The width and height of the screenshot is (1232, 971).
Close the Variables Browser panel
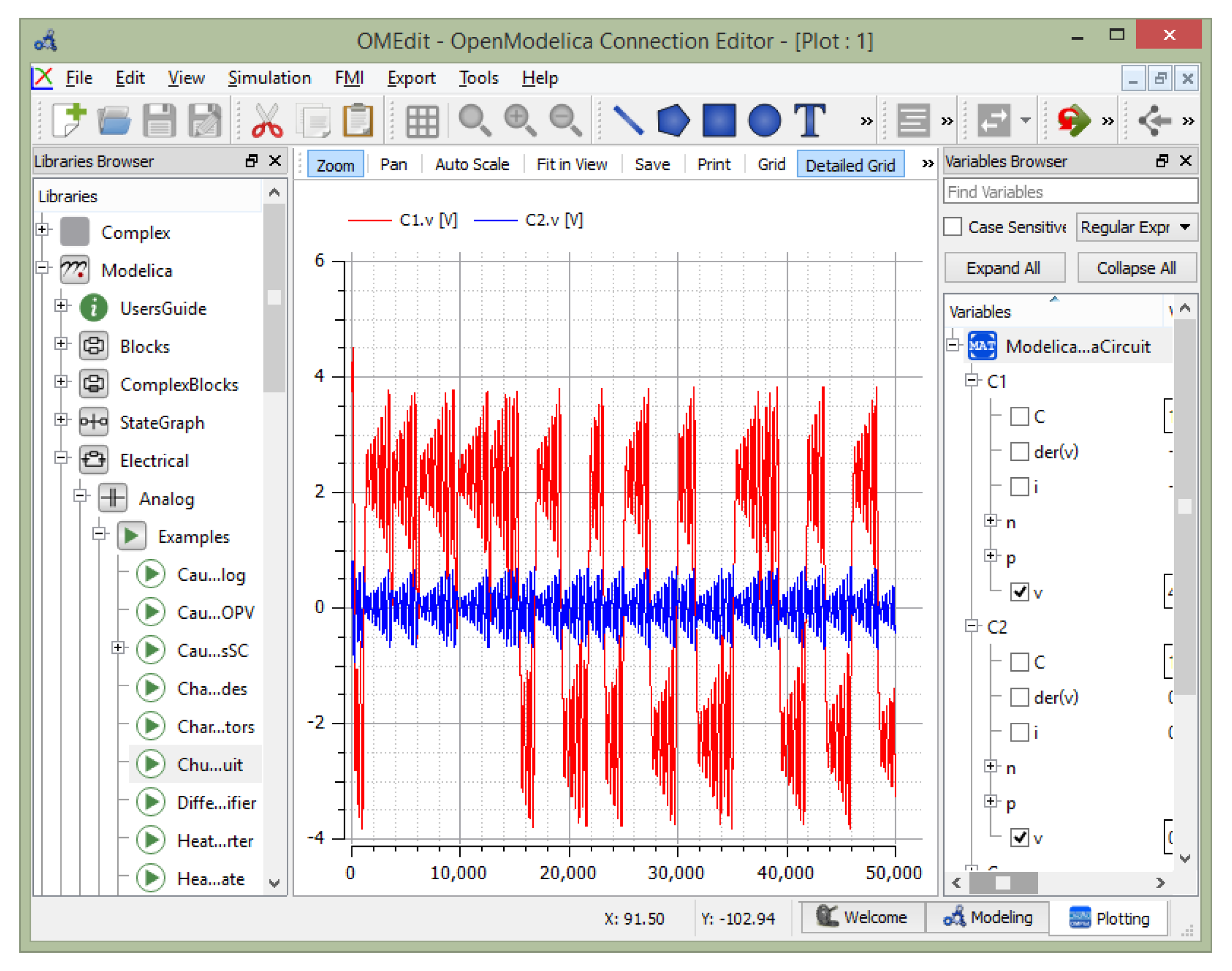coord(1186,161)
